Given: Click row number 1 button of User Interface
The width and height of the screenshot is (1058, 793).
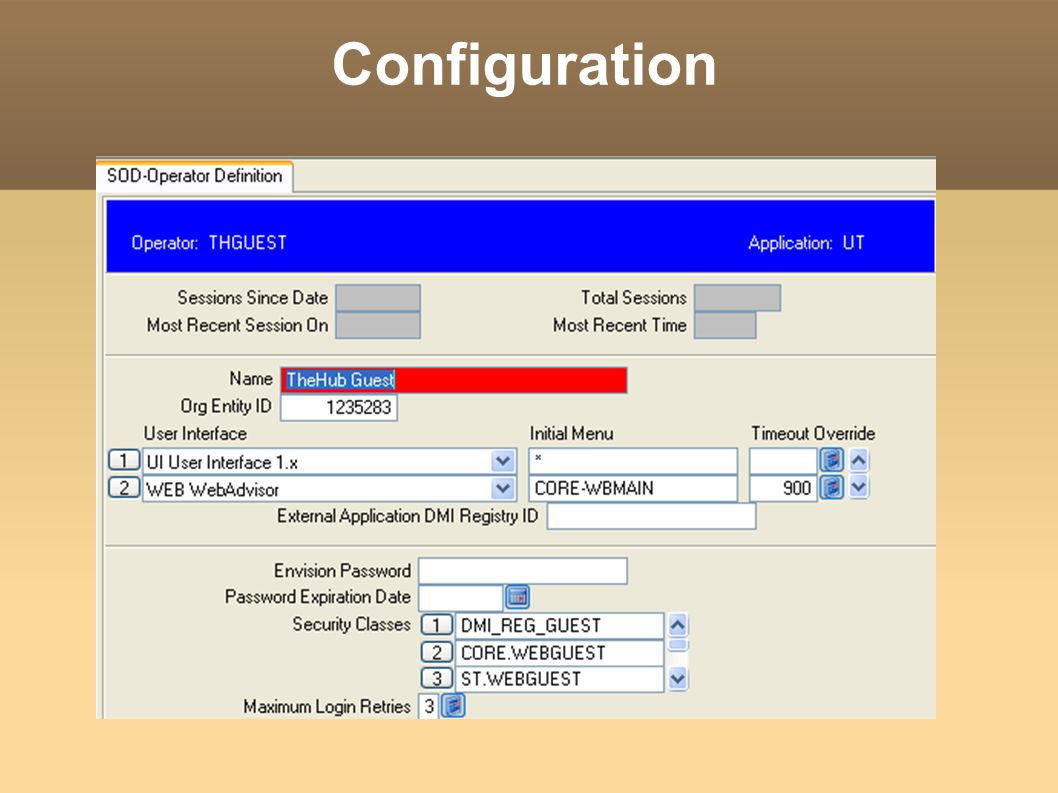Looking at the screenshot, I should click(x=124, y=460).
